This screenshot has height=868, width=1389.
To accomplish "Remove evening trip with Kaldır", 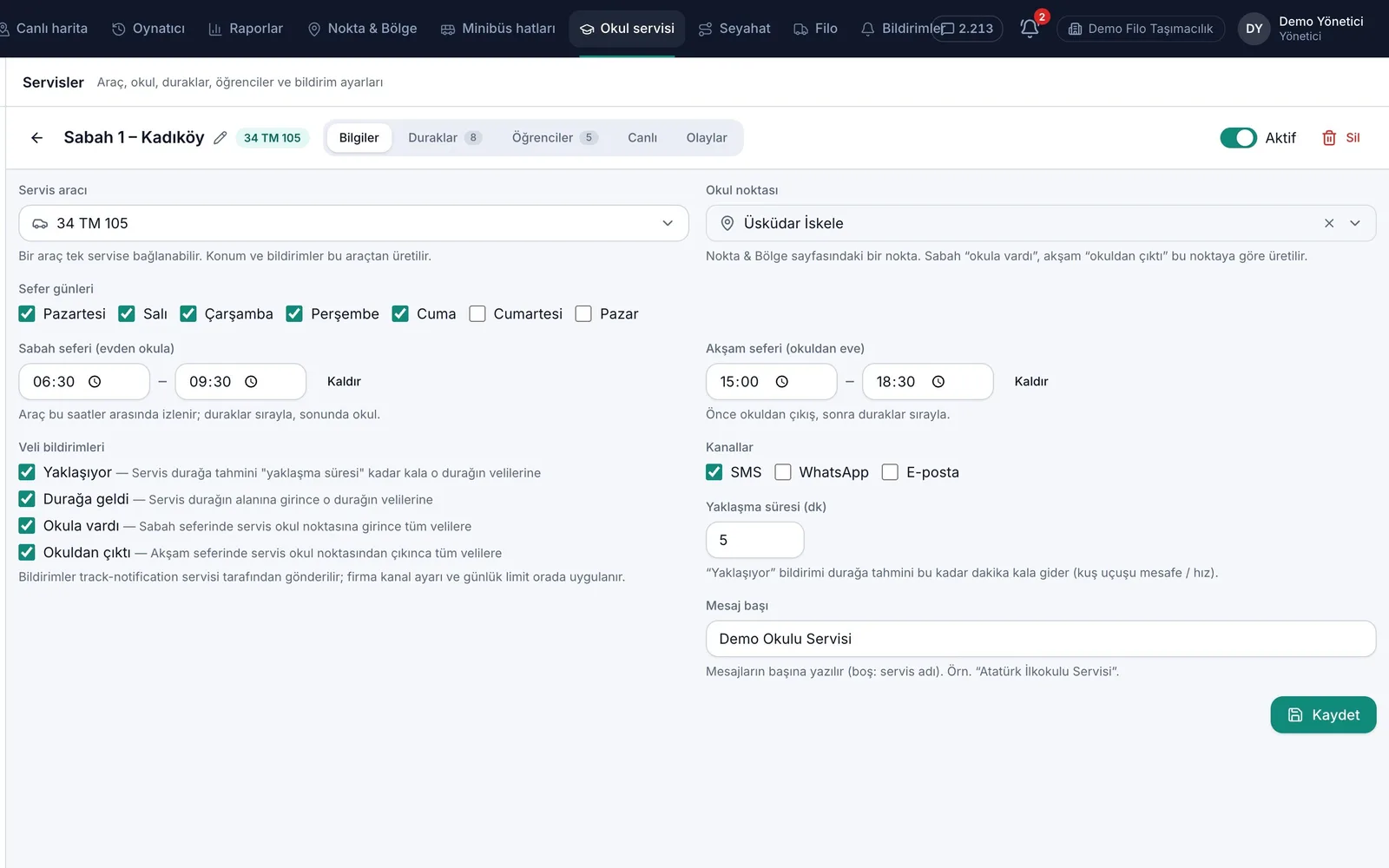I will (1031, 382).
